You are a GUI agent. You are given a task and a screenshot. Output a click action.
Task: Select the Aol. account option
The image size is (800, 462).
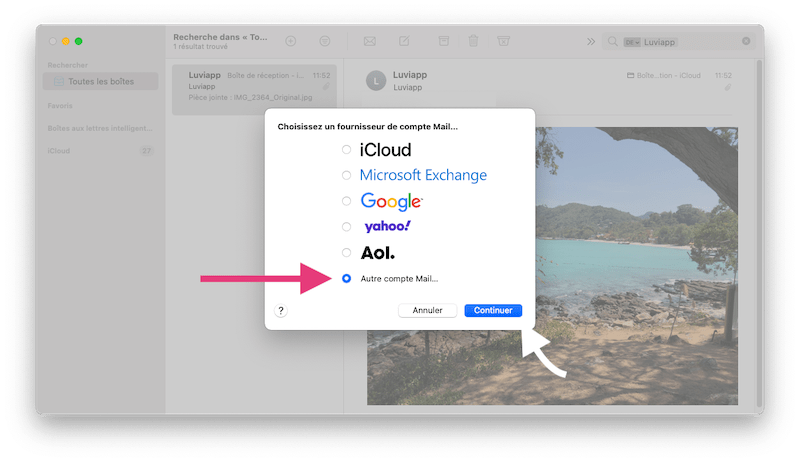(346, 252)
